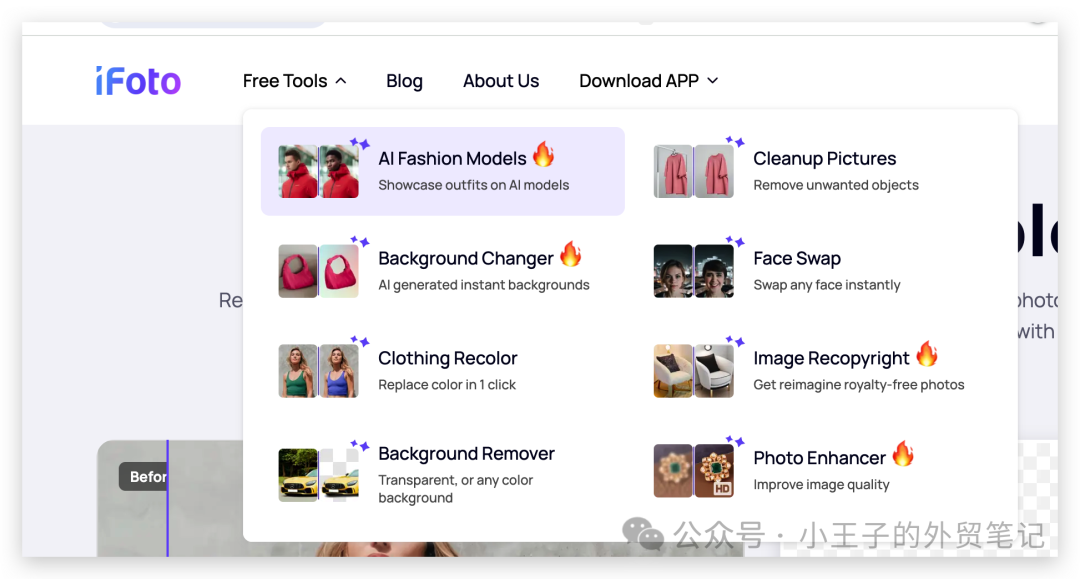Click the HD badge on Photo Enhancer thumbnail
1080x579 pixels.
tap(722, 488)
